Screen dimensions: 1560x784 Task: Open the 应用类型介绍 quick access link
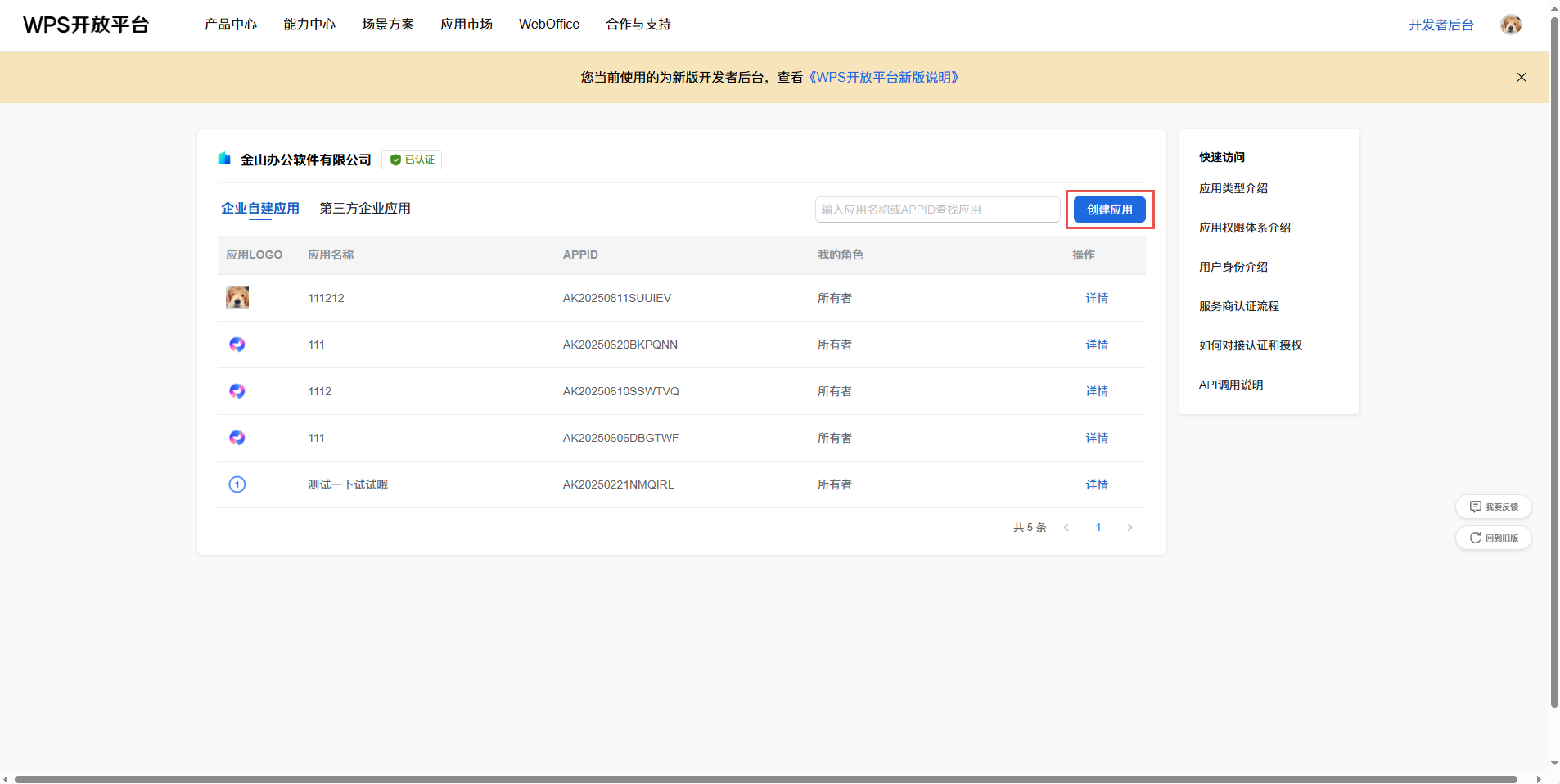tap(1233, 188)
